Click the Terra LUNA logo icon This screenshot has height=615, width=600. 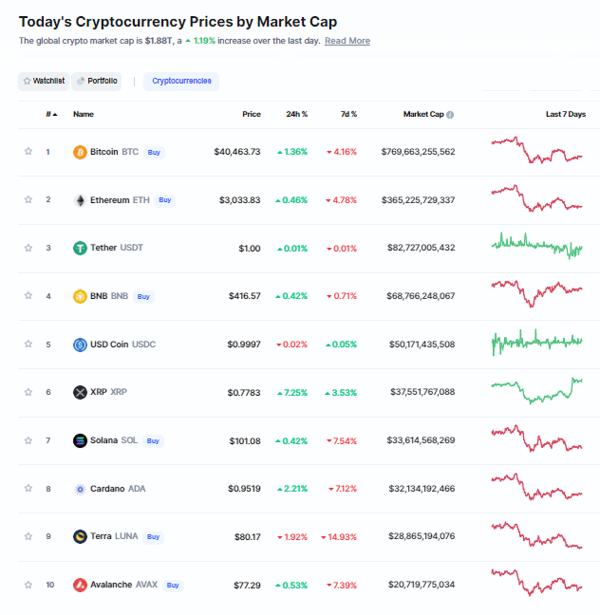80,536
